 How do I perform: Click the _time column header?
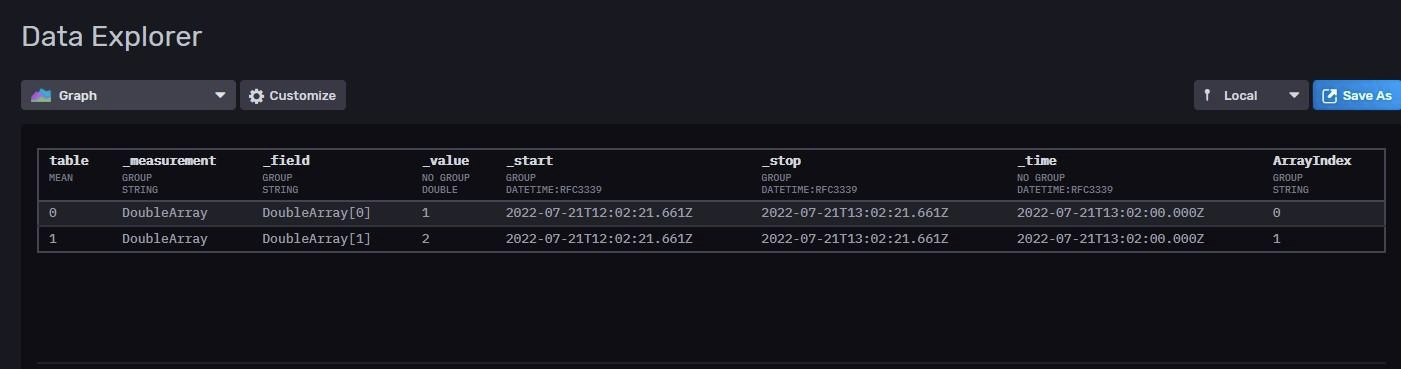click(x=1037, y=161)
